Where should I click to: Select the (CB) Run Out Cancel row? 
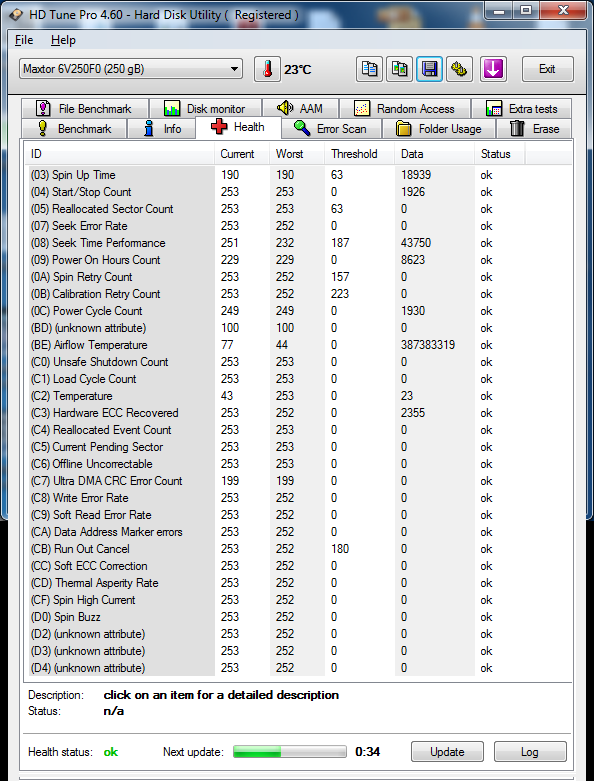click(x=298, y=548)
